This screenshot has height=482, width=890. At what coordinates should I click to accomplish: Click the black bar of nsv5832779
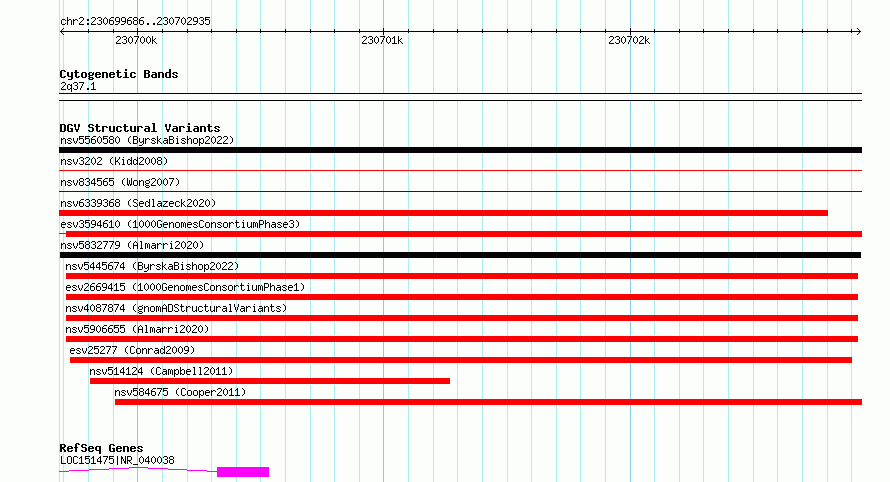(x=460, y=255)
